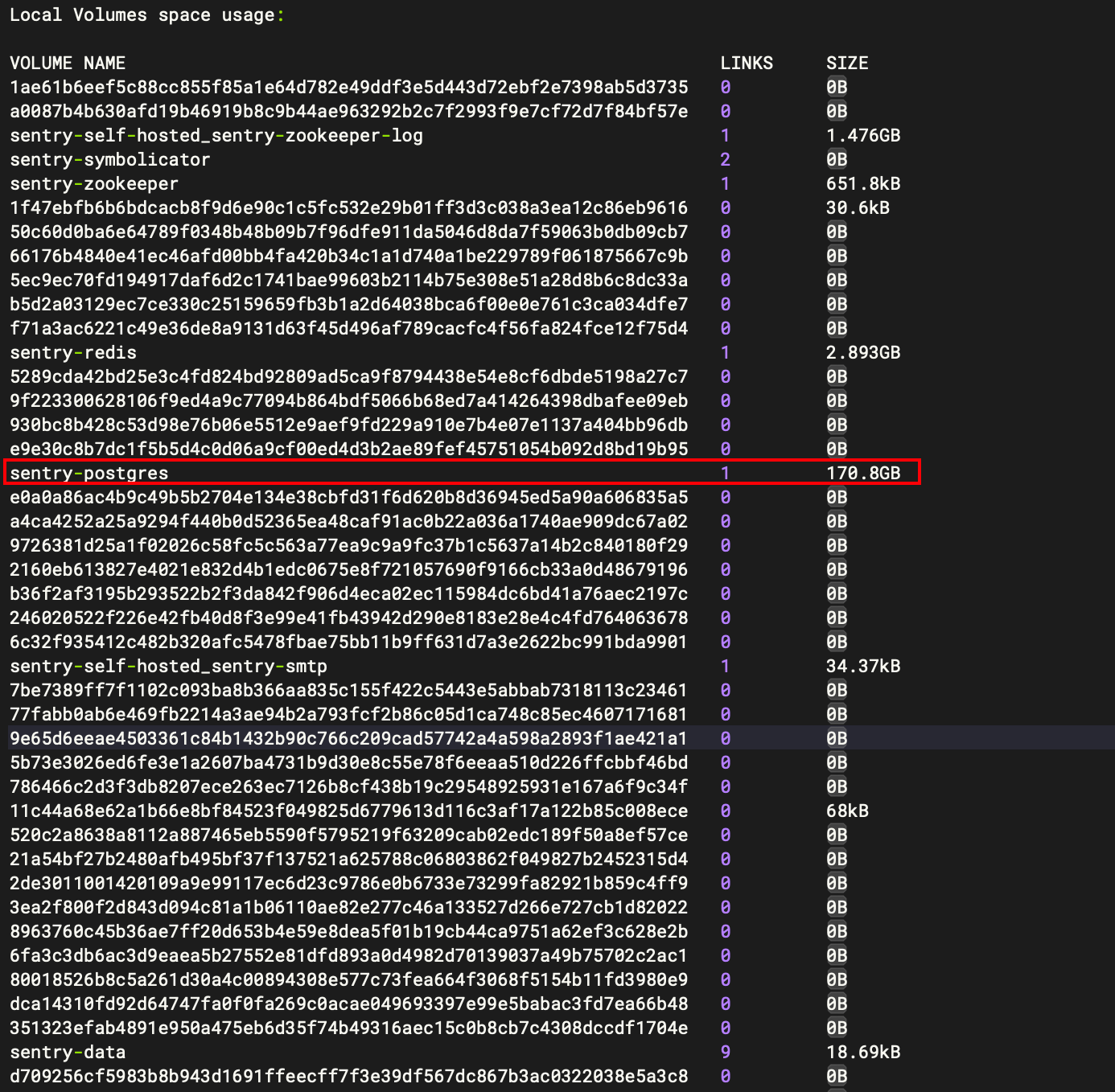1115x1092 pixels.
Task: Select volume hash starting with a4ca4252a25a
Action: 349,521
